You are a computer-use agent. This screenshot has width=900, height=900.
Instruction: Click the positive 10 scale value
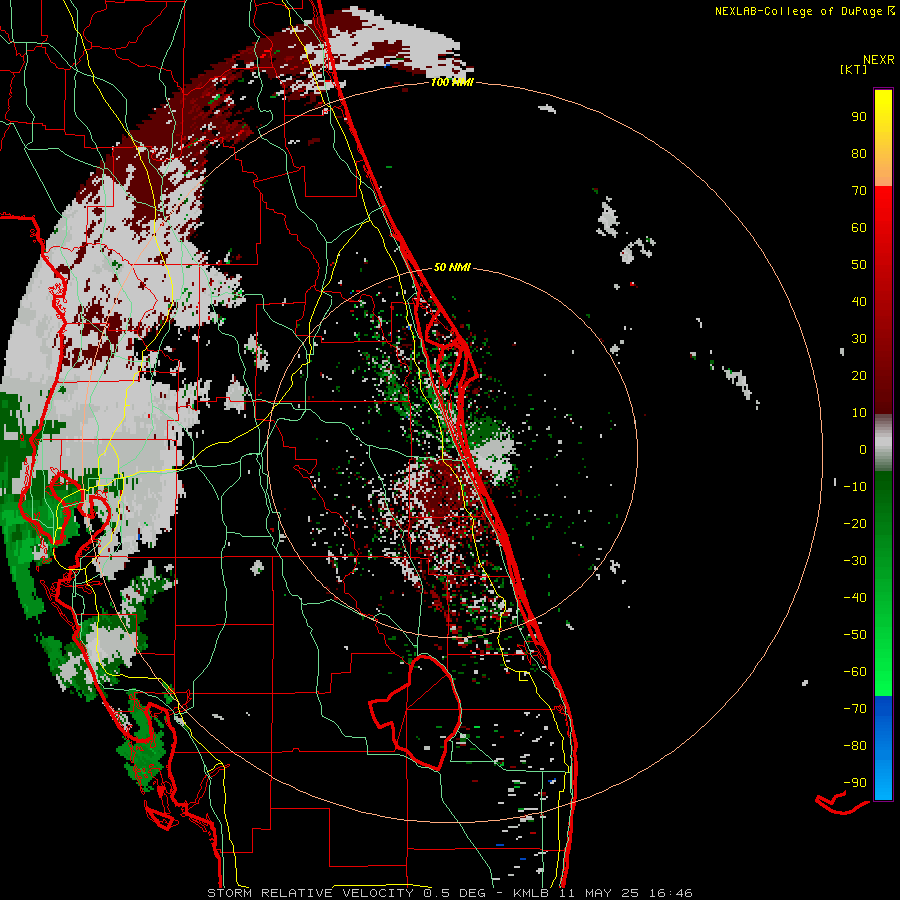pyautogui.click(x=859, y=413)
